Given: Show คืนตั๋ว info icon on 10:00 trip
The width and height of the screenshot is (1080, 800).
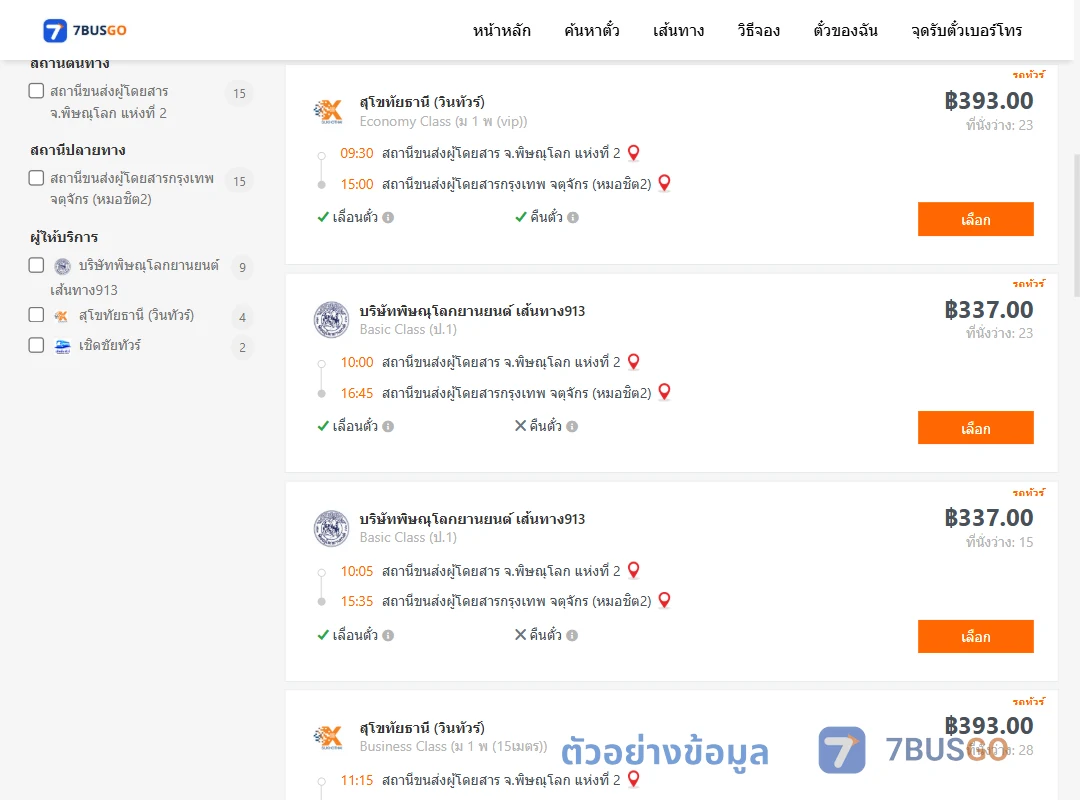Looking at the screenshot, I should [572, 427].
